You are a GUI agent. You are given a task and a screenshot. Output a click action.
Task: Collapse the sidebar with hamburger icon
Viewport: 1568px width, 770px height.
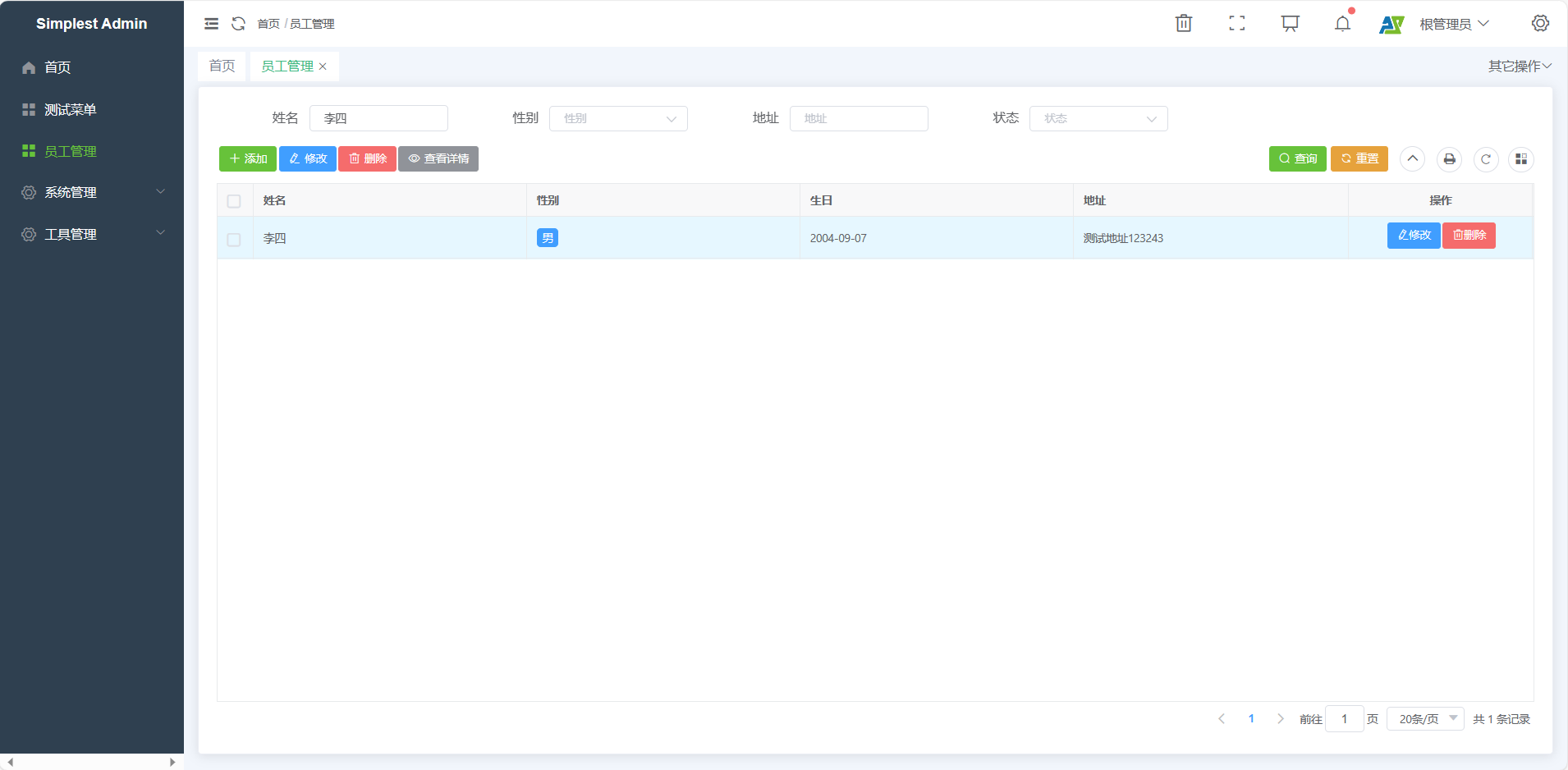pos(211,24)
